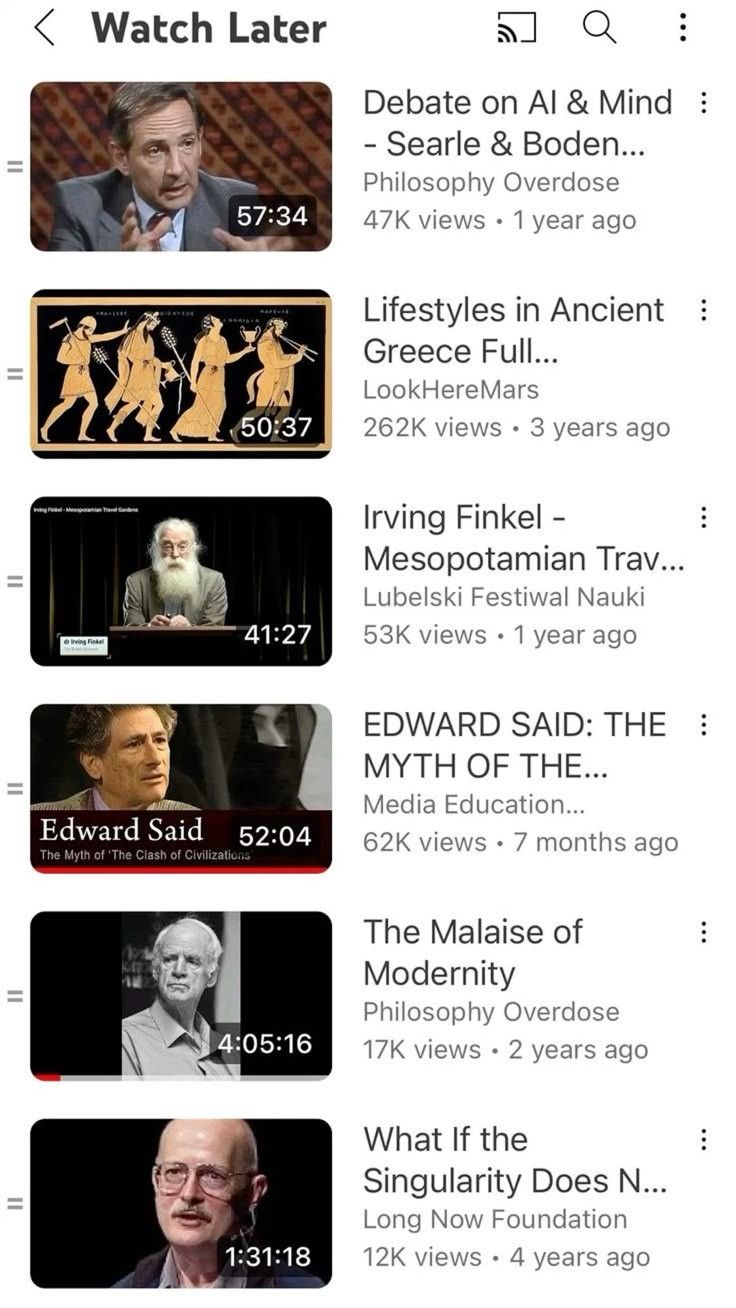
Task: Open the search magnifier icon
Action: click(599, 28)
